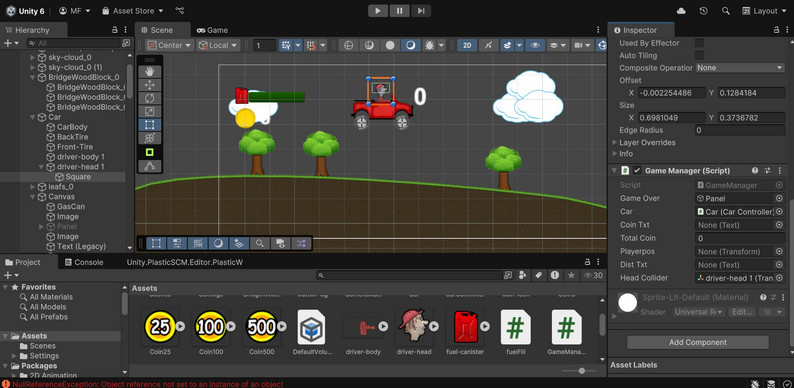The width and height of the screenshot is (794, 388).
Task: Expand the Layer Overrides section
Action: tap(615, 142)
